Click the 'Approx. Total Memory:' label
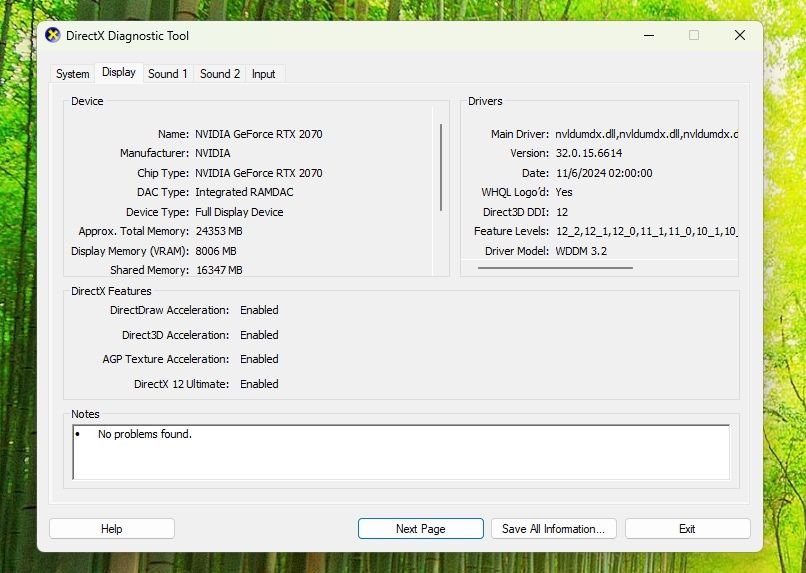 pos(134,231)
